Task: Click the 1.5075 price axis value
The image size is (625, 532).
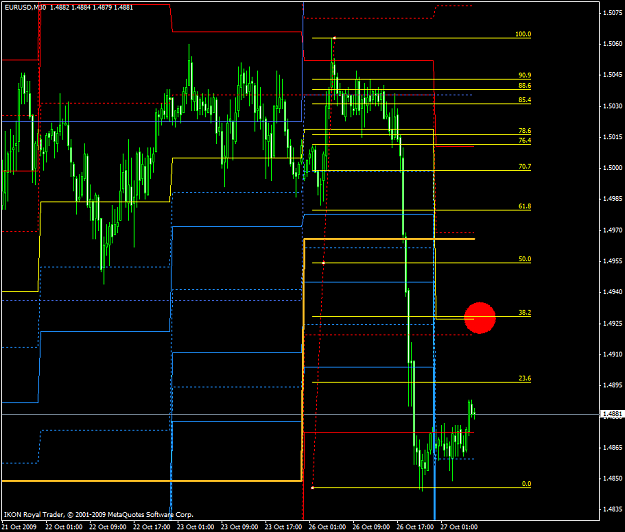Action: 612,13
